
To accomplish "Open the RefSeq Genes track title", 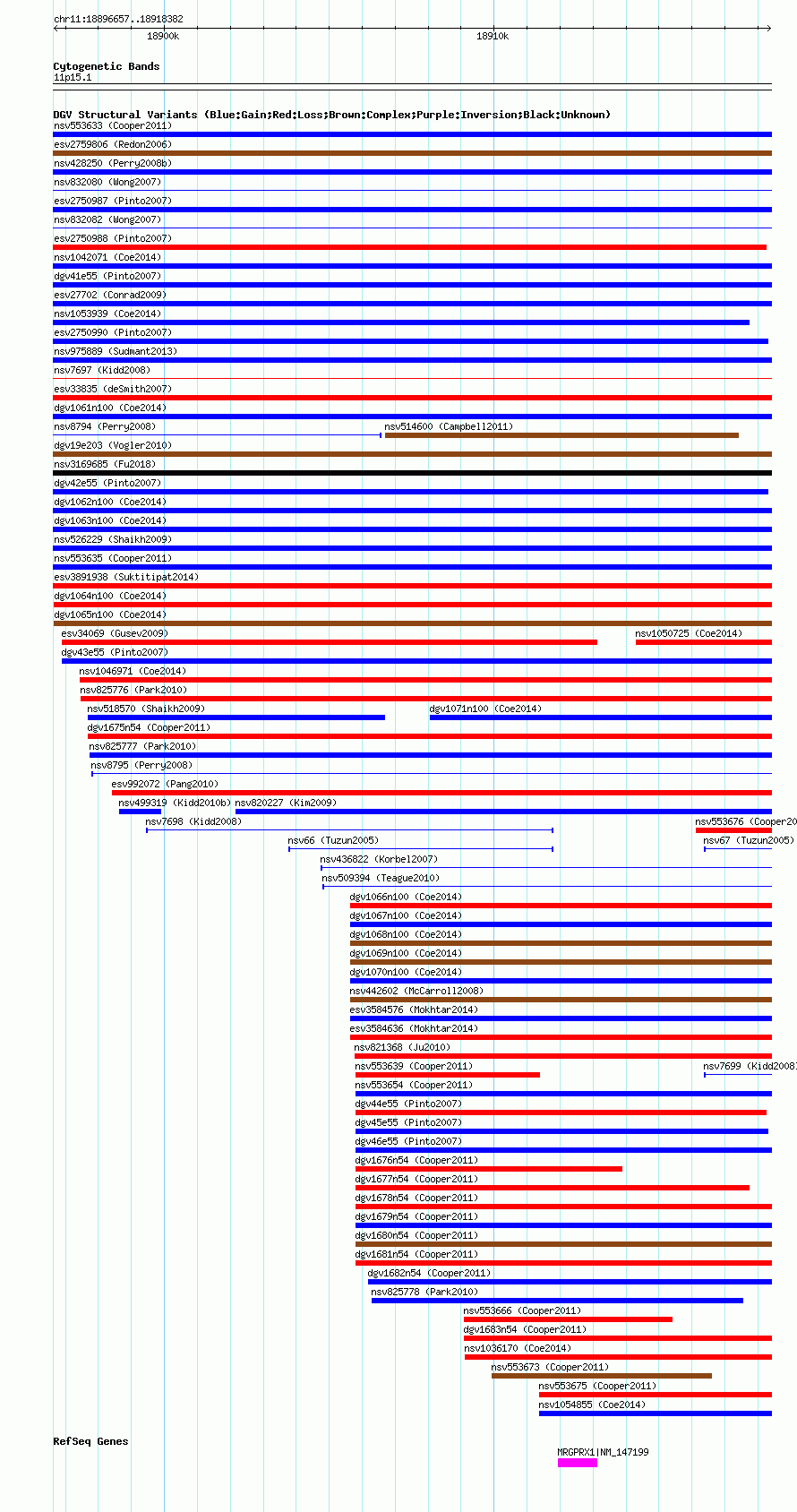I will point(90,1441).
